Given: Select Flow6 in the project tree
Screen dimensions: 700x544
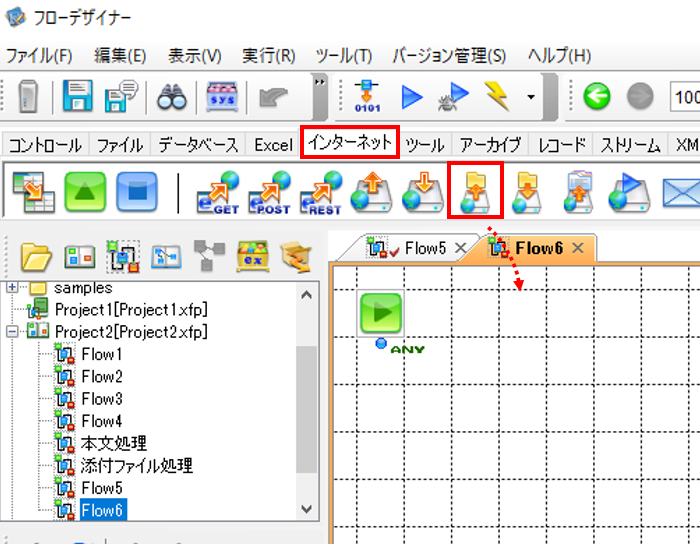Looking at the screenshot, I should click(103, 510).
